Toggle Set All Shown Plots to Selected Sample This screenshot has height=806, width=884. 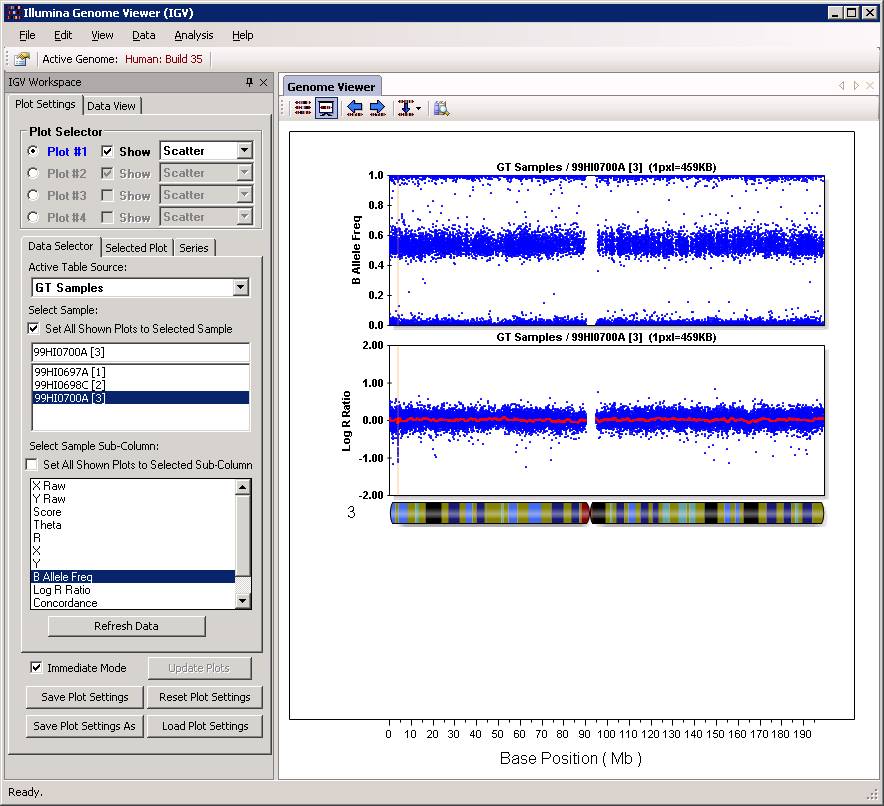(x=34, y=328)
